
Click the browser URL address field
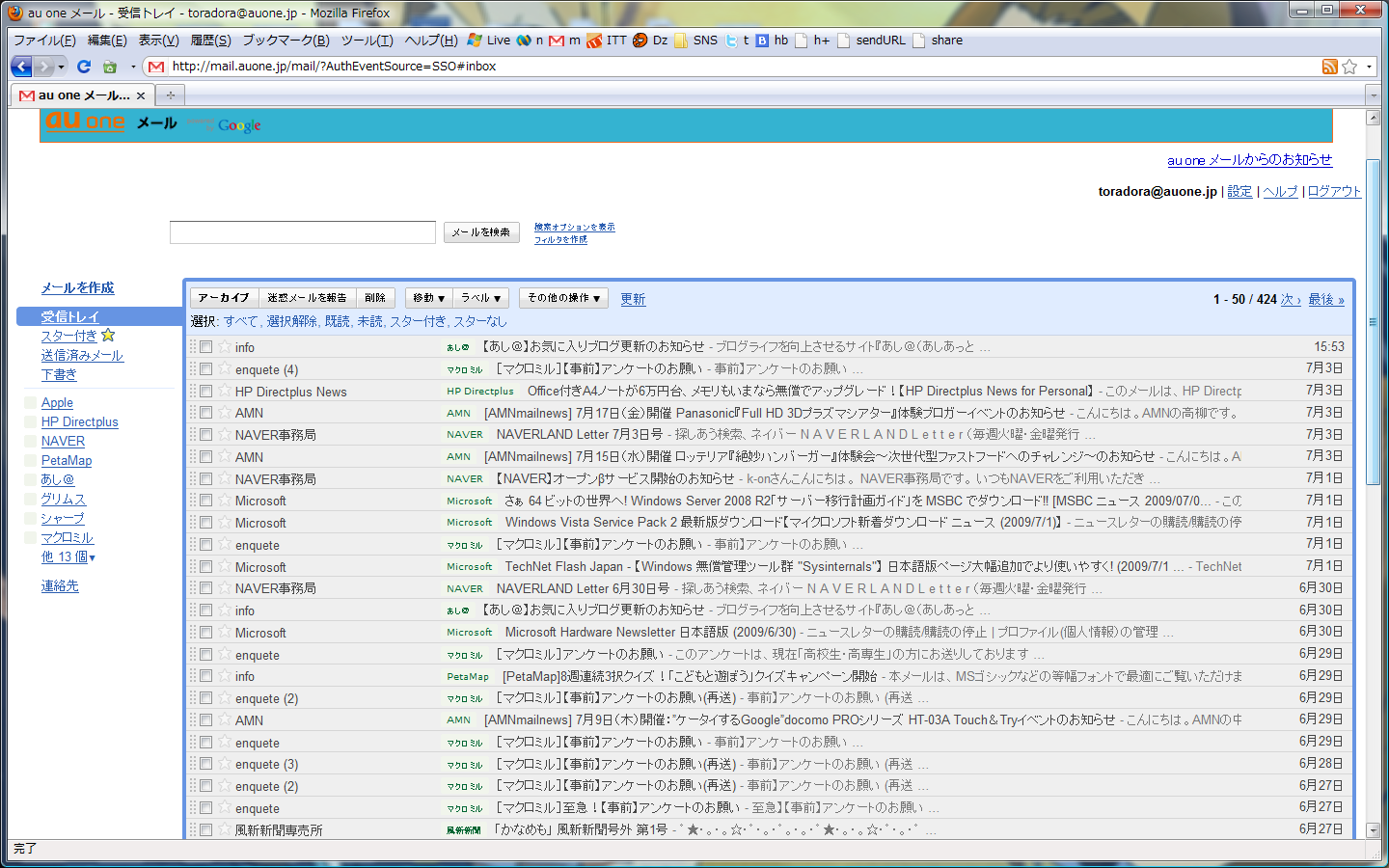(x=743, y=67)
